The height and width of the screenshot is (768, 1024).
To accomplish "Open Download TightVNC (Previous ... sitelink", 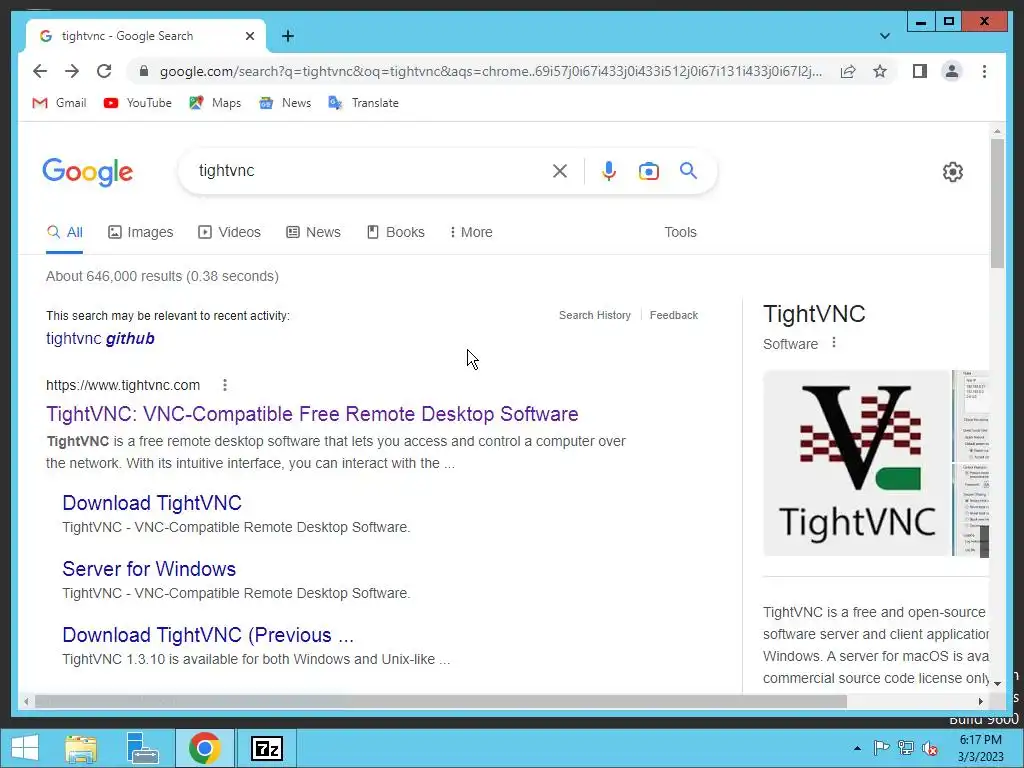I will (208, 635).
